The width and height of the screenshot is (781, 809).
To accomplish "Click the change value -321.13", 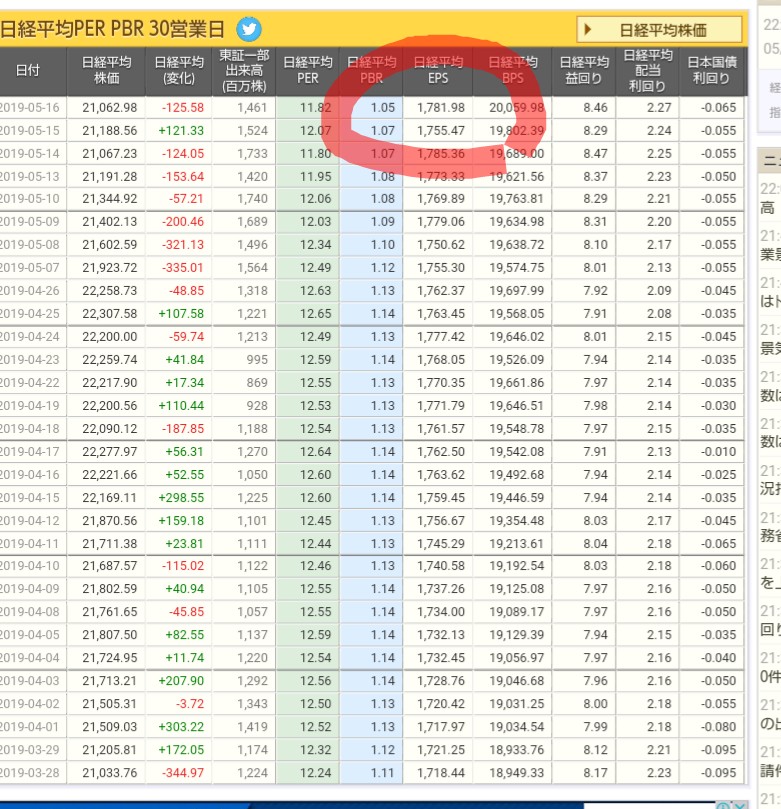I will (x=183, y=245).
